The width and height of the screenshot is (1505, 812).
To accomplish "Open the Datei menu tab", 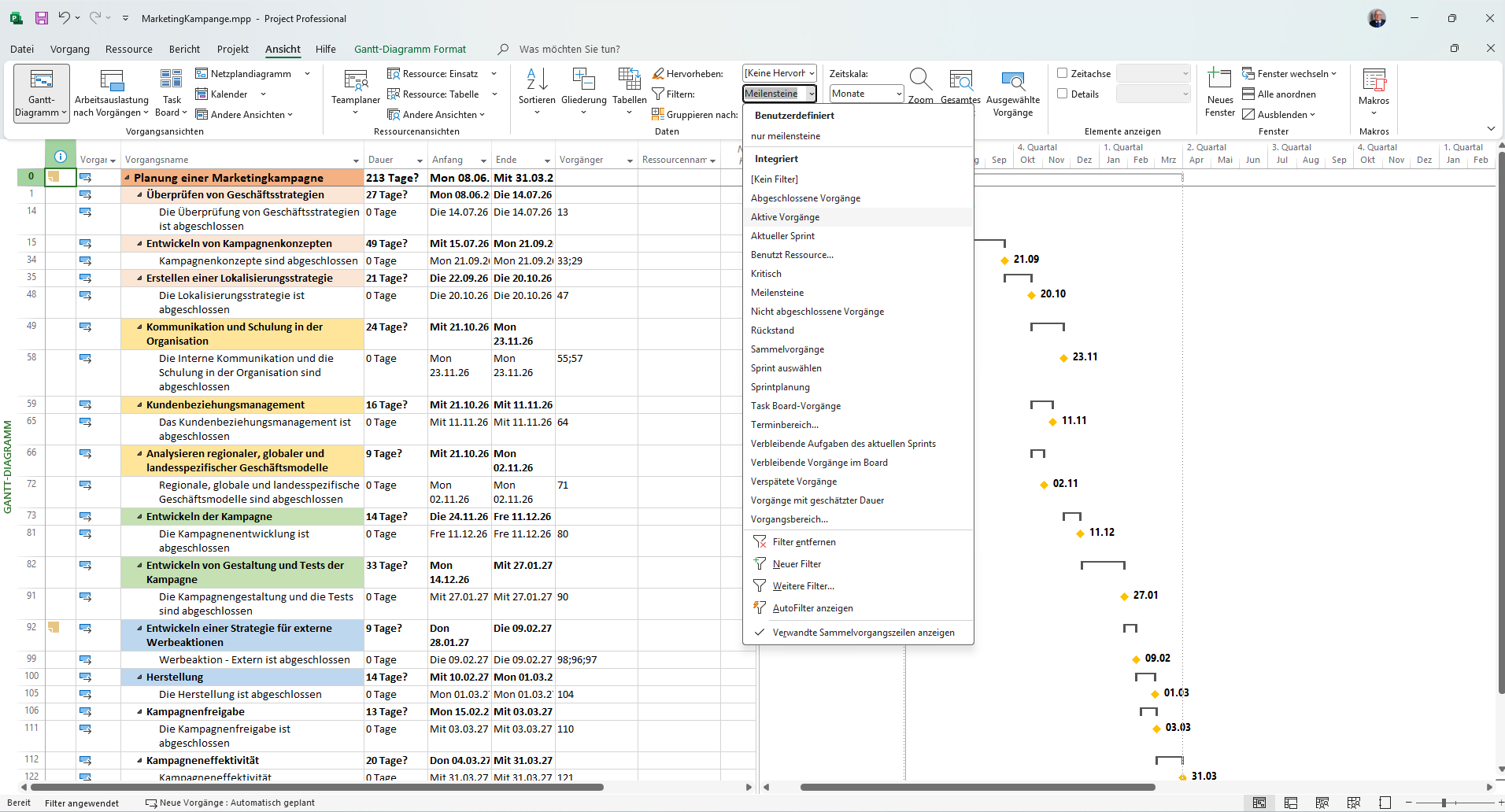I will point(22,49).
